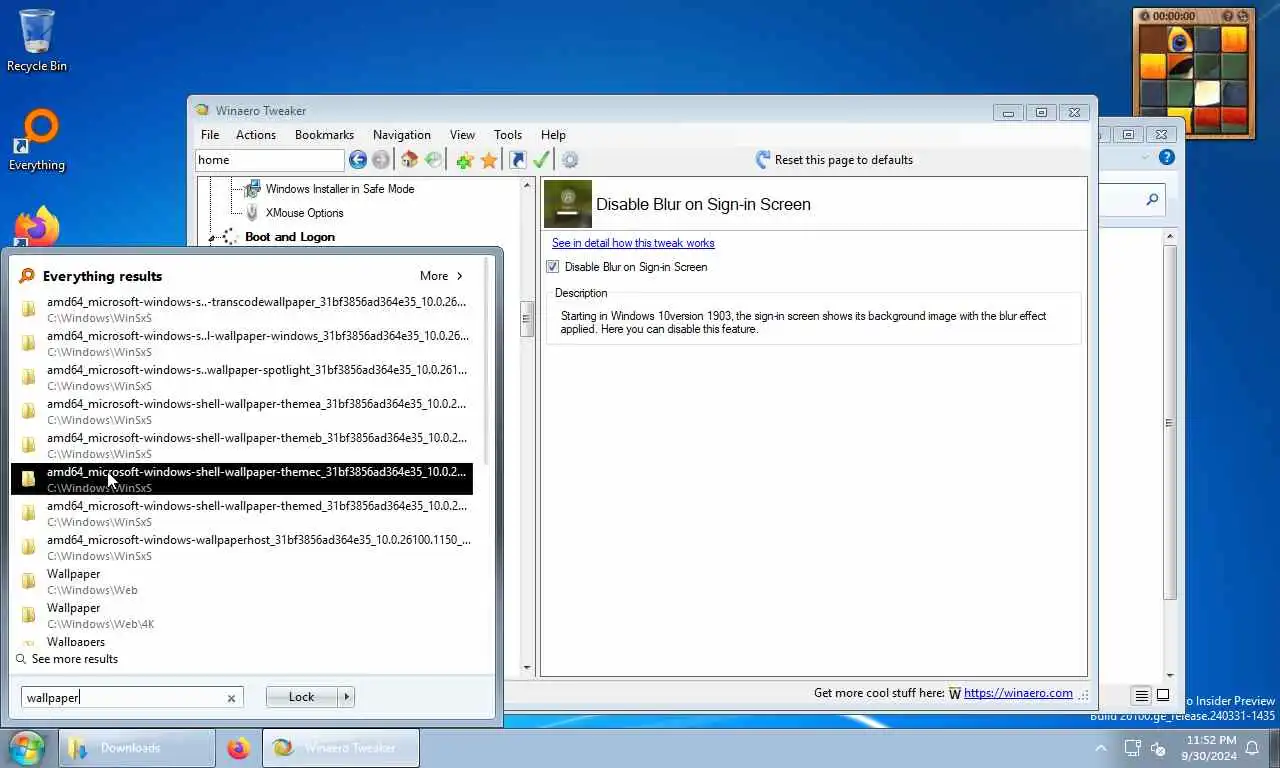Image resolution: width=1280 pixels, height=768 pixels.
Task: Open settings gear icon in Winaero toolbar
Action: click(x=570, y=160)
